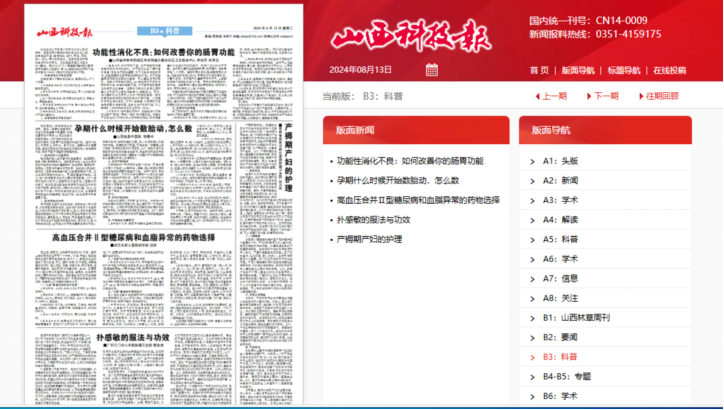Viewport: 724px width, 410px height.
Task: Select page A4：解读
Action: (560, 220)
